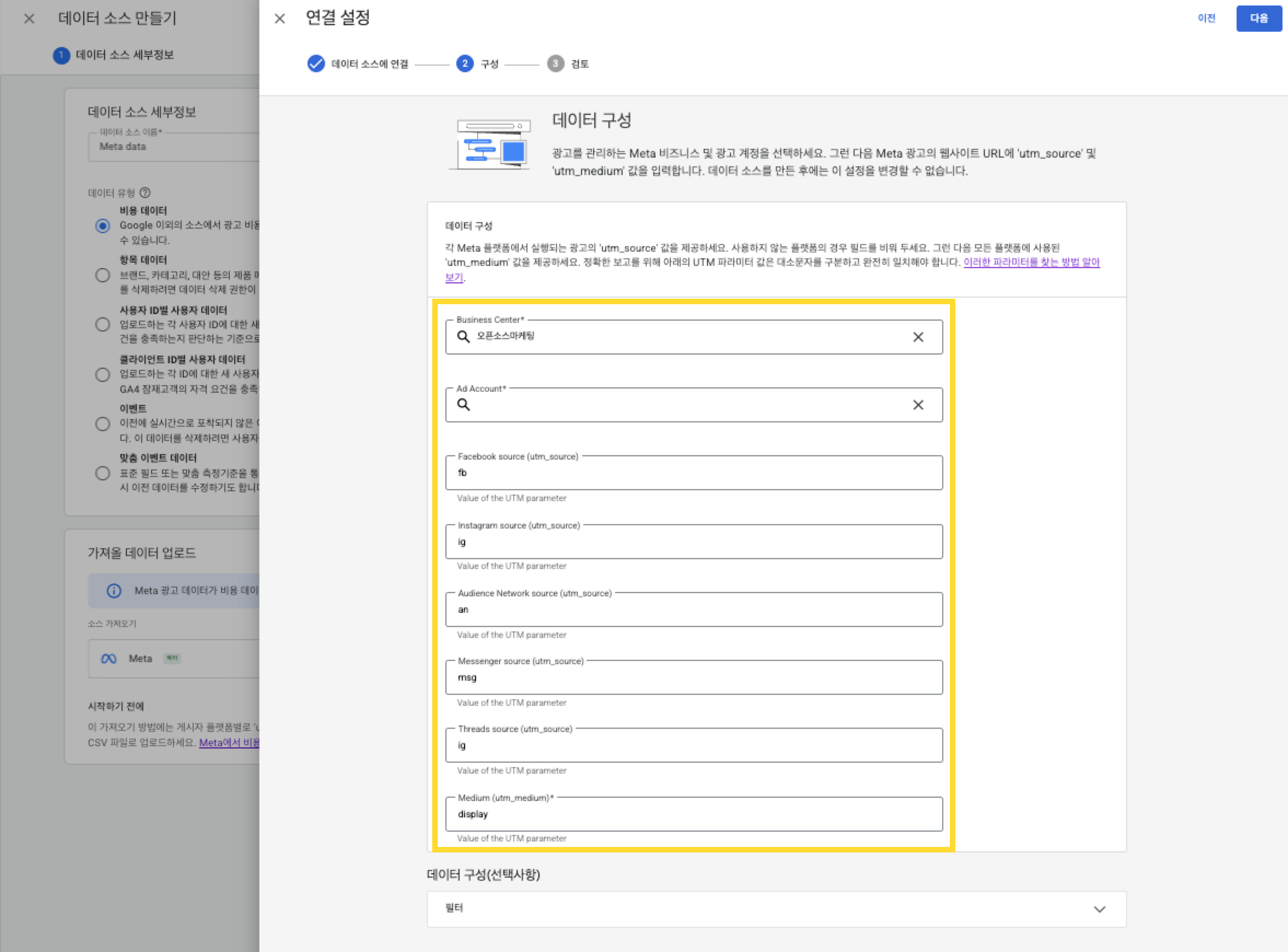Close the 연결 설정 panel with X

click(280, 19)
